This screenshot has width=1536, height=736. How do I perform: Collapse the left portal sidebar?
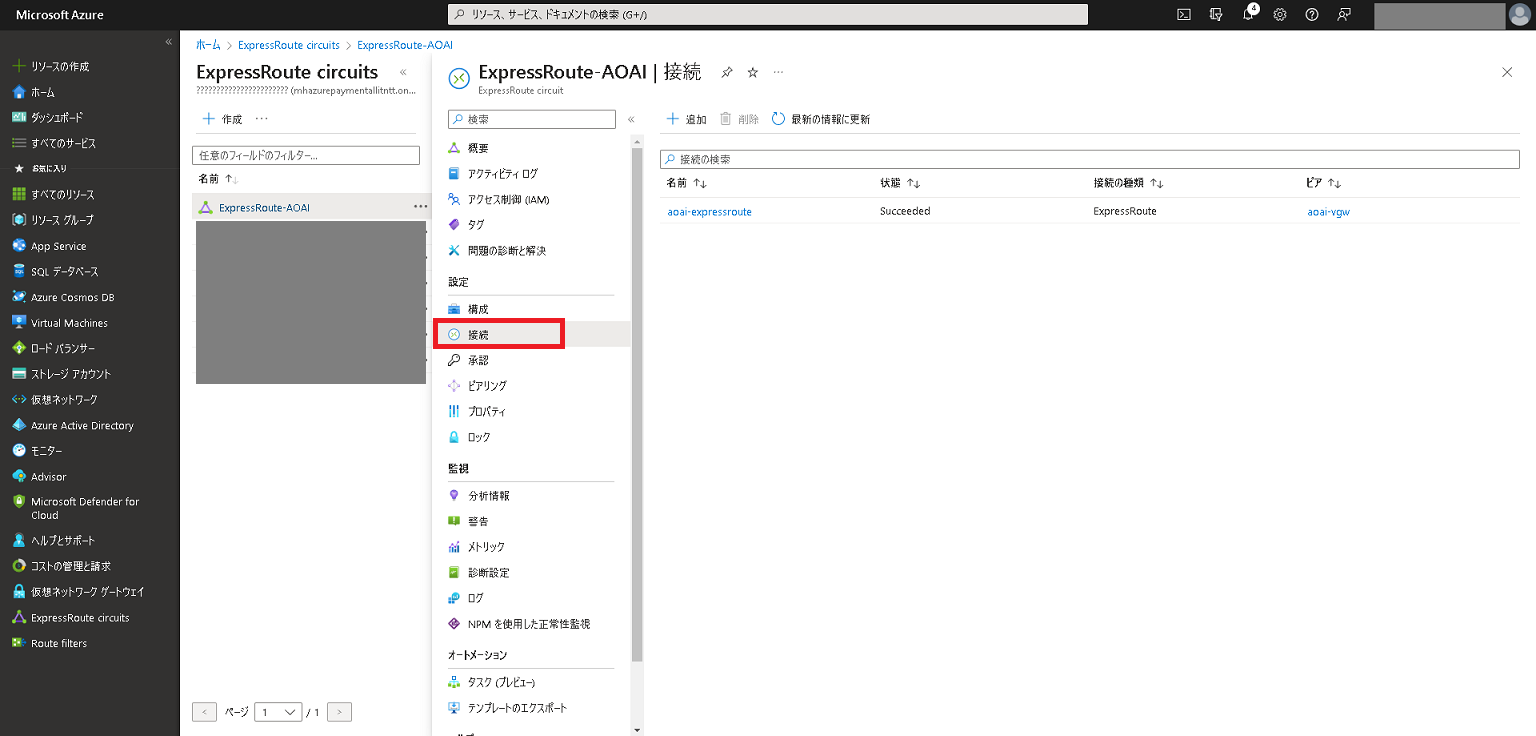(168, 42)
